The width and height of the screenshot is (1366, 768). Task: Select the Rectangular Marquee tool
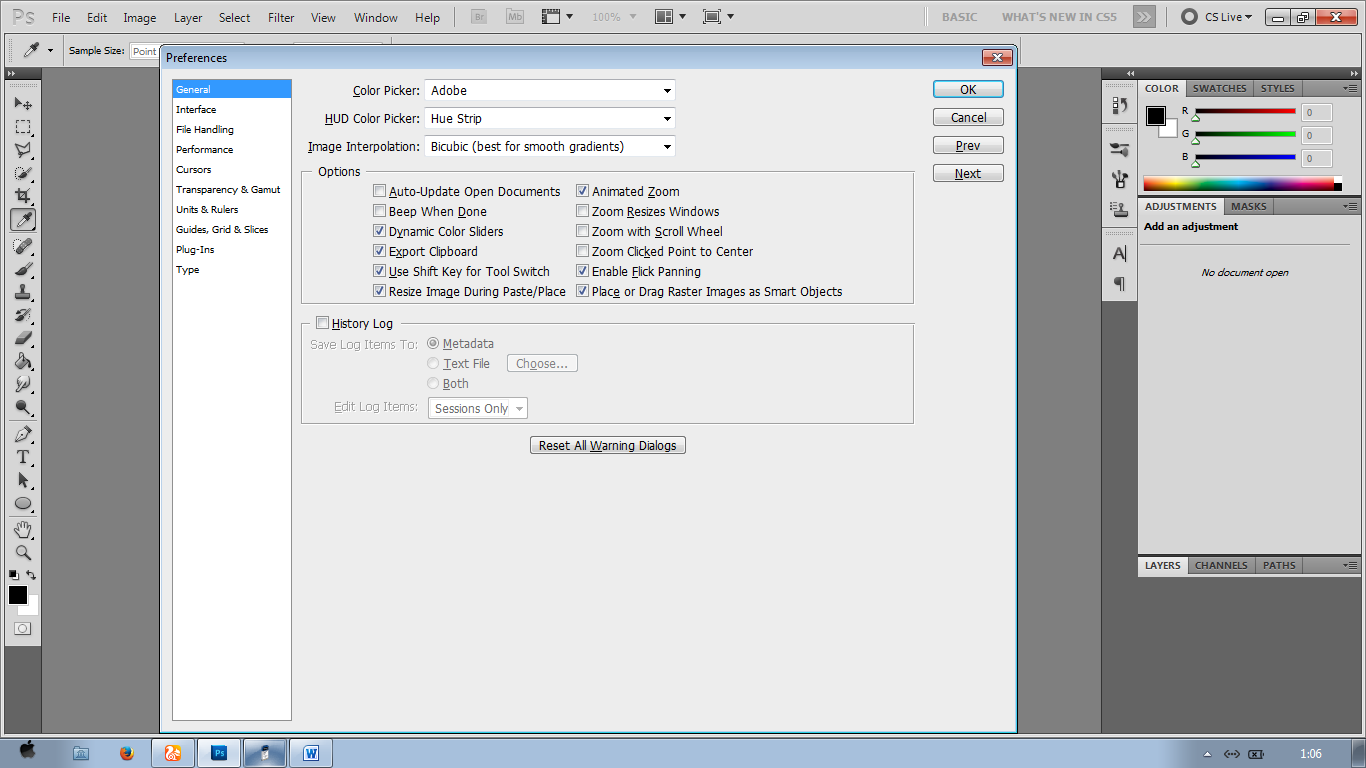coord(22,127)
